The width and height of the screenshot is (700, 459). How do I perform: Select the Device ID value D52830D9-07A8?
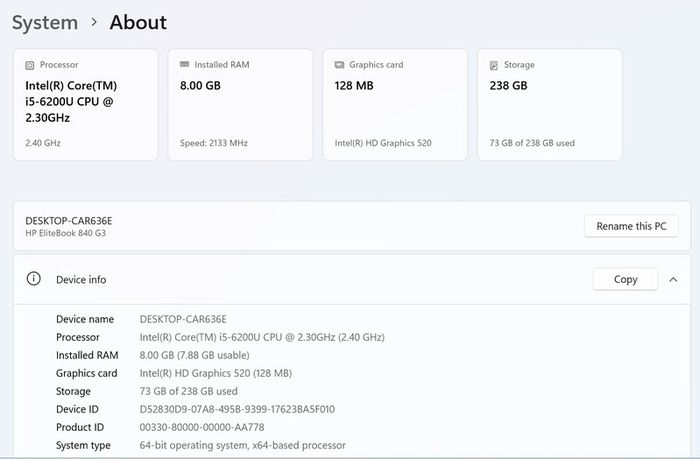[237, 409]
